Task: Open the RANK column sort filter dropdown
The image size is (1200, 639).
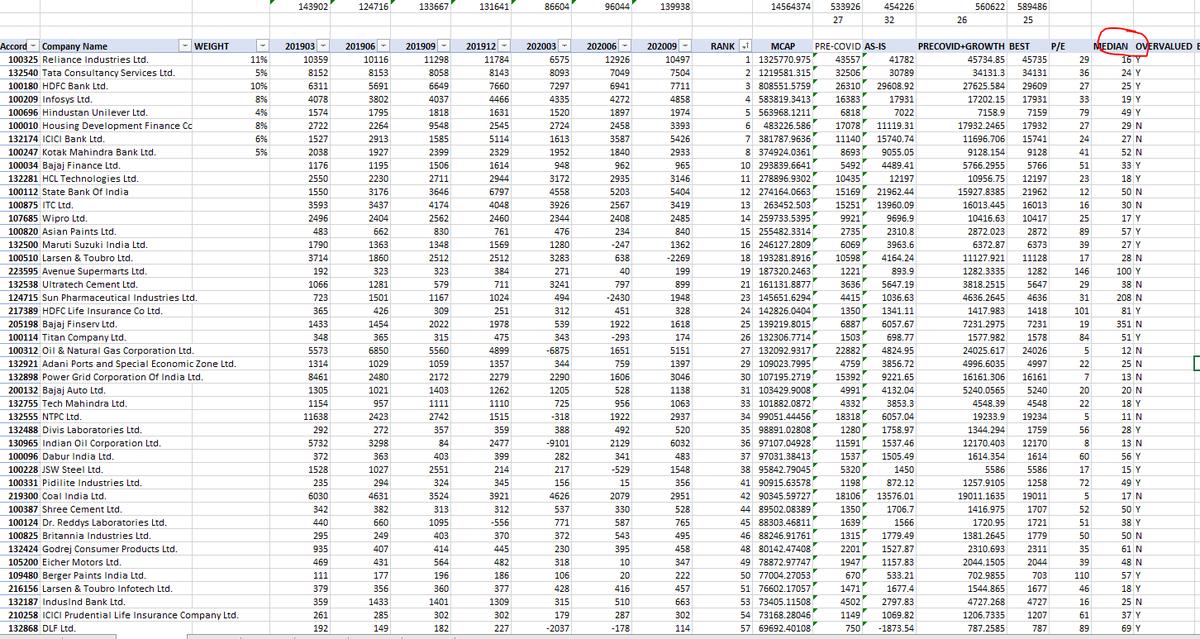Action: tap(744, 47)
